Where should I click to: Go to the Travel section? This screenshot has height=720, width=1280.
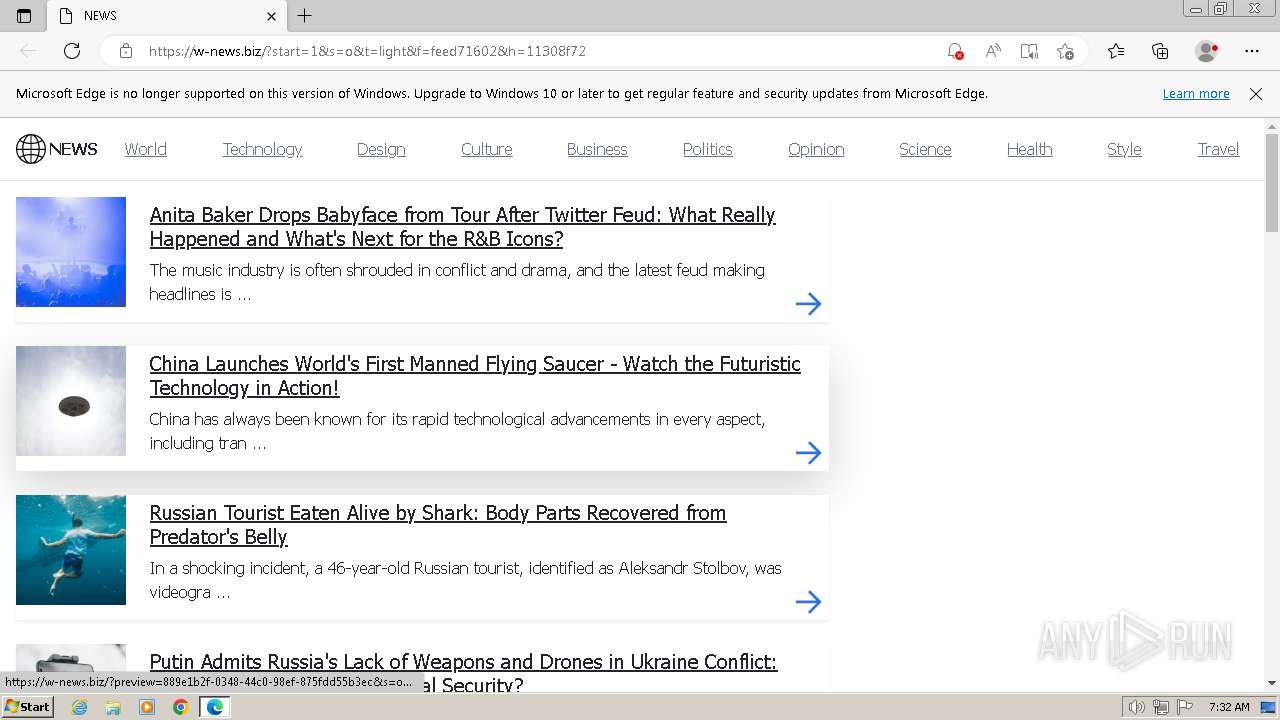[1218, 149]
